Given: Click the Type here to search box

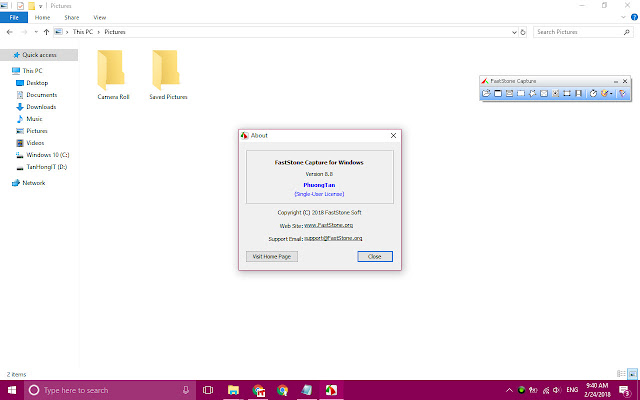Looking at the screenshot, I should coord(110,390).
